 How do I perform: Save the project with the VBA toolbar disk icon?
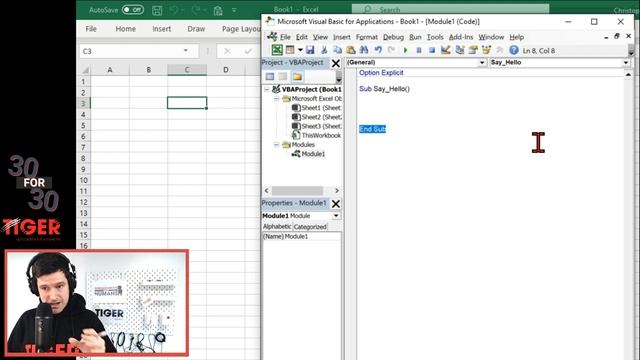click(310, 50)
